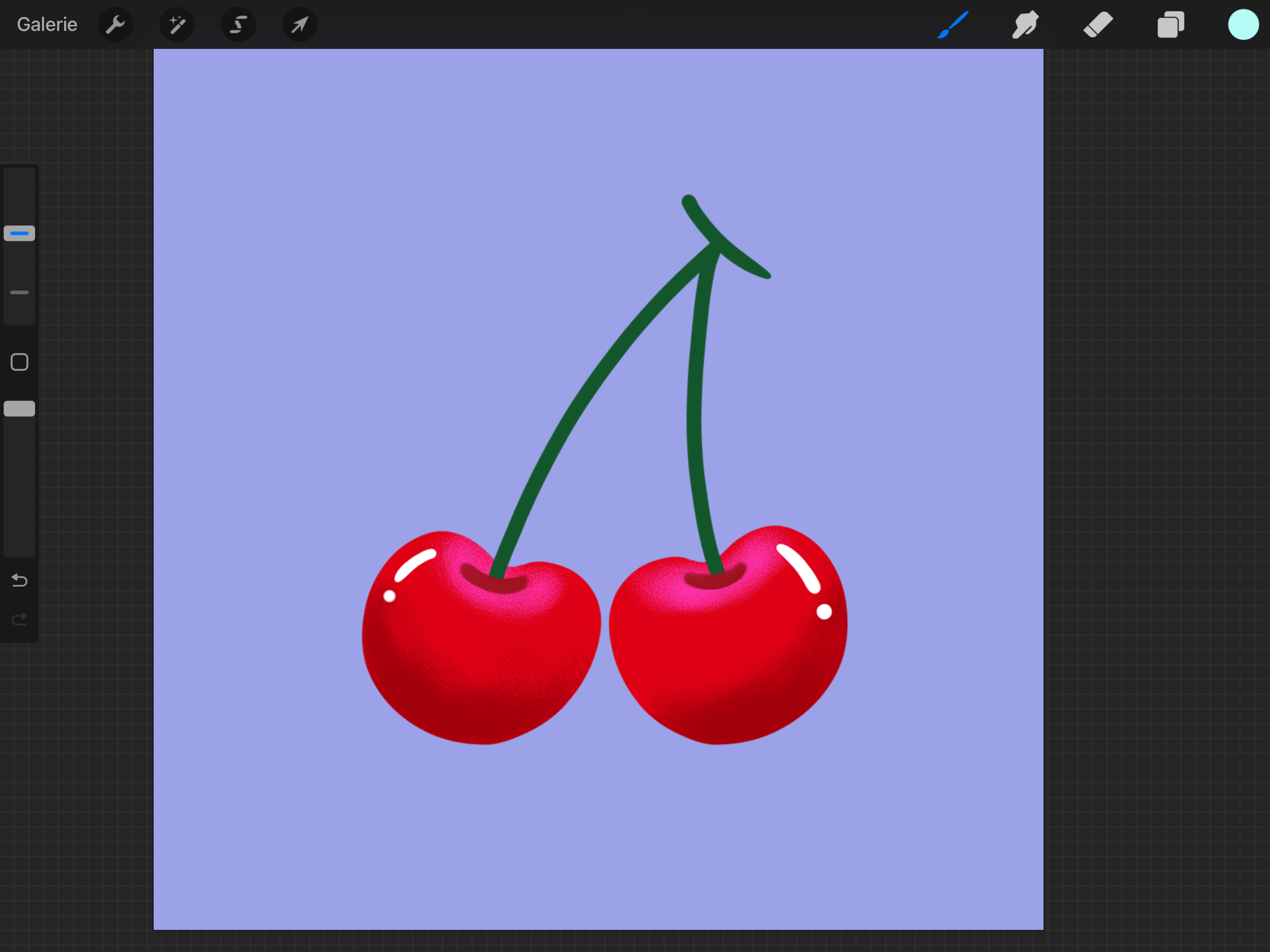Redo the last undone action

point(19,619)
